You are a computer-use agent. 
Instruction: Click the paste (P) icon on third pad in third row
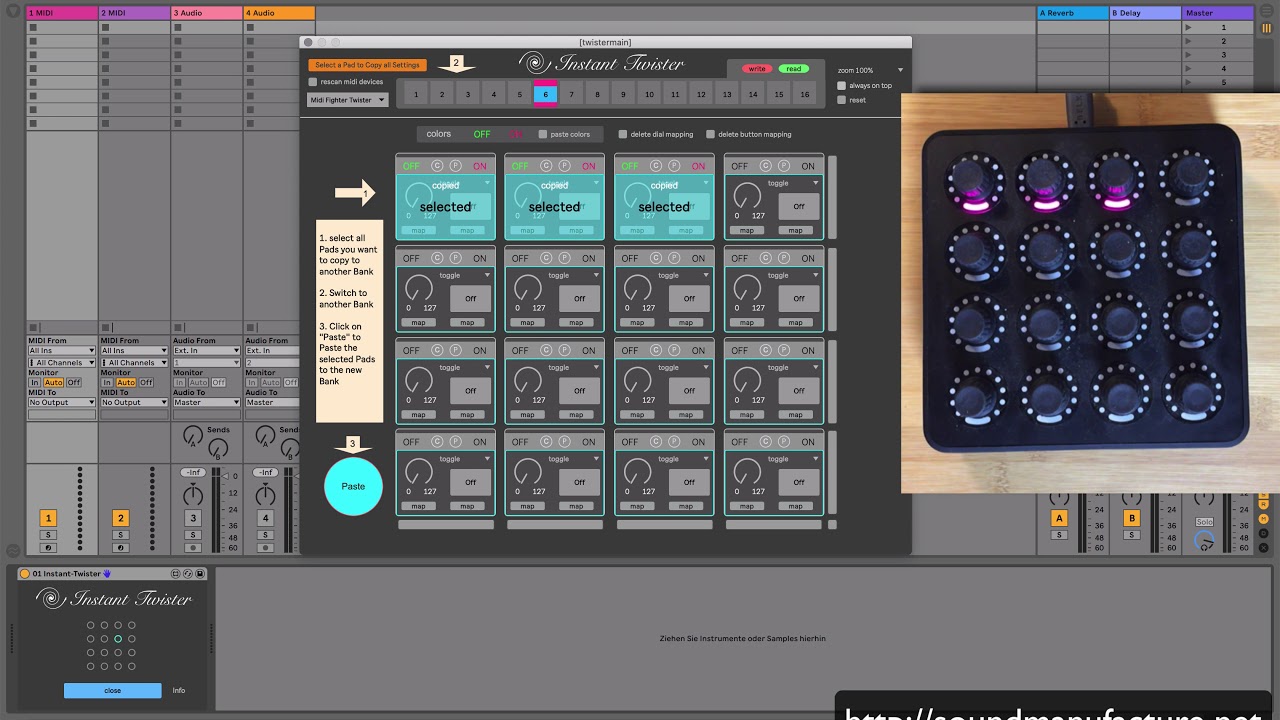[674, 350]
